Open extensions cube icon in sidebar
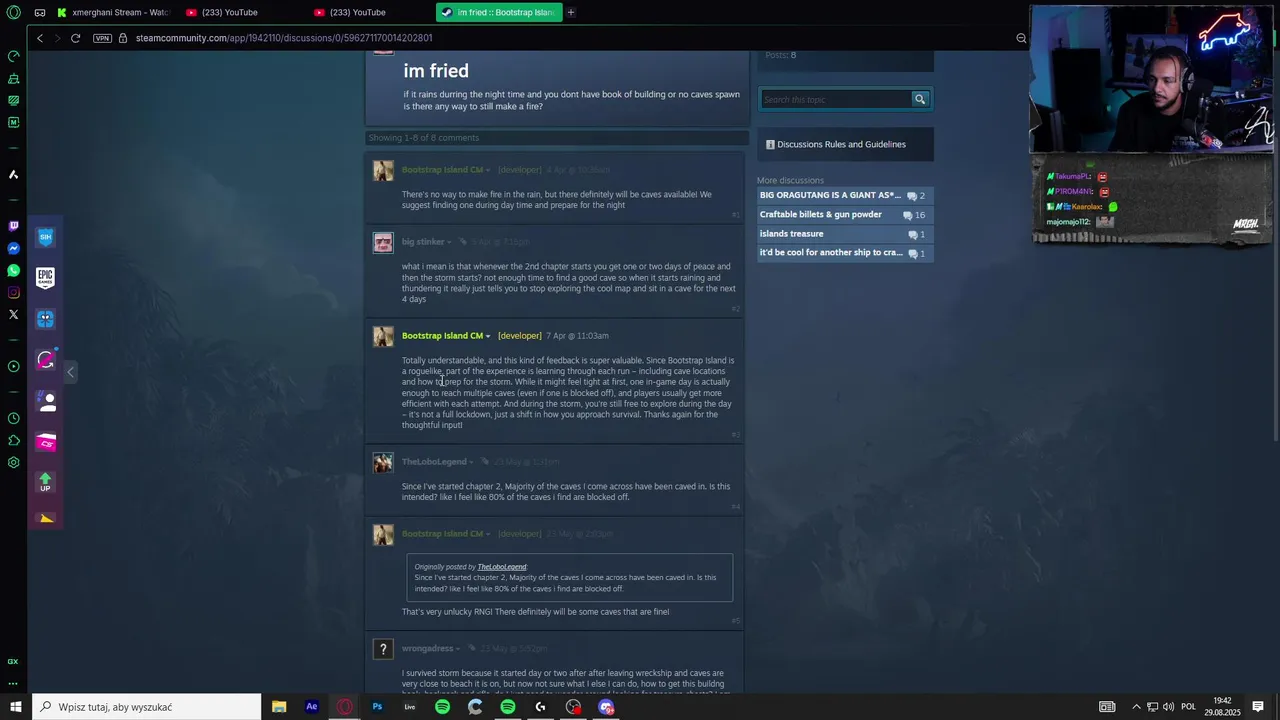Viewport: 1280px width, 720px height. pyautogui.click(x=13, y=440)
